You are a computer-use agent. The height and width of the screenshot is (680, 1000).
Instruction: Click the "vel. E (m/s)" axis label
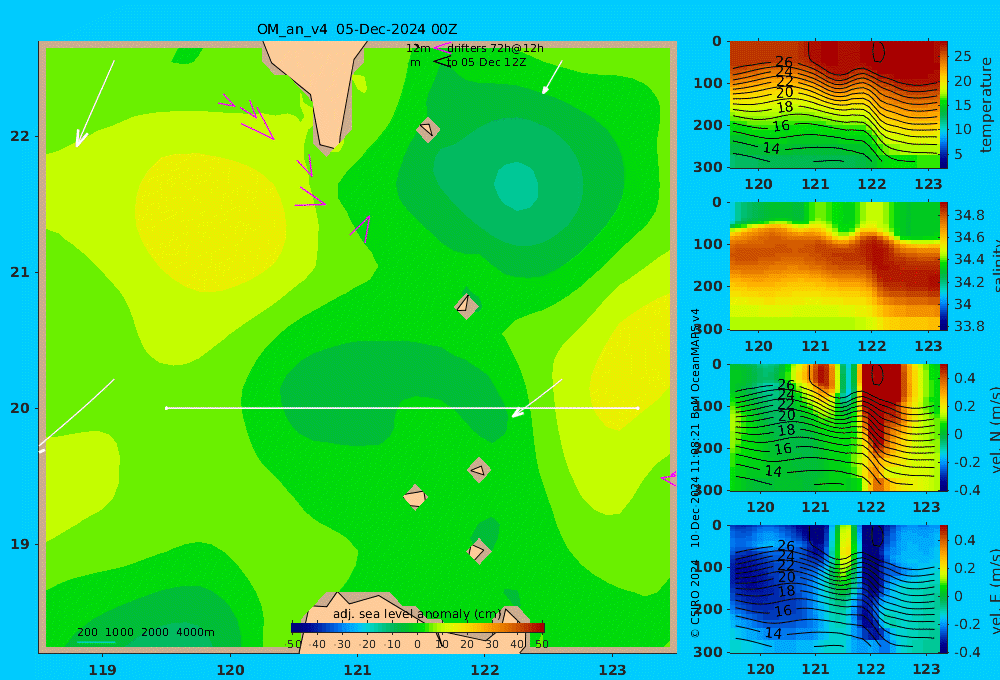point(995,591)
